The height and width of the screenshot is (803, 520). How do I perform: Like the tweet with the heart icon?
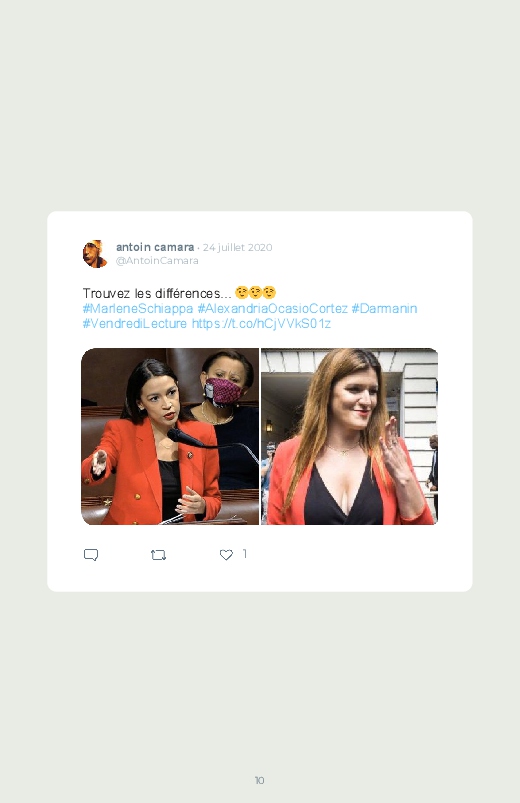226,555
